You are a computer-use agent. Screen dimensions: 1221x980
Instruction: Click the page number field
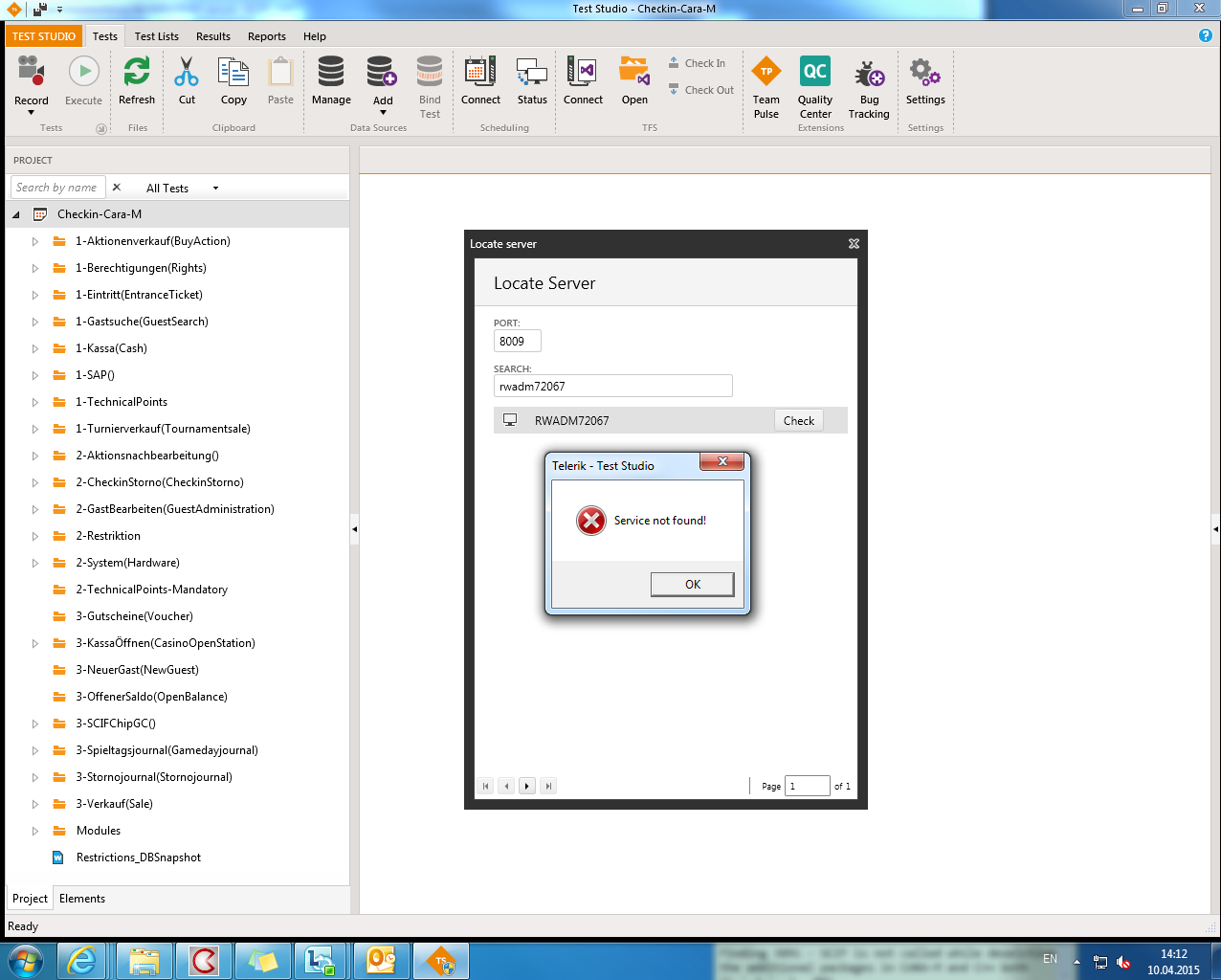(x=808, y=786)
